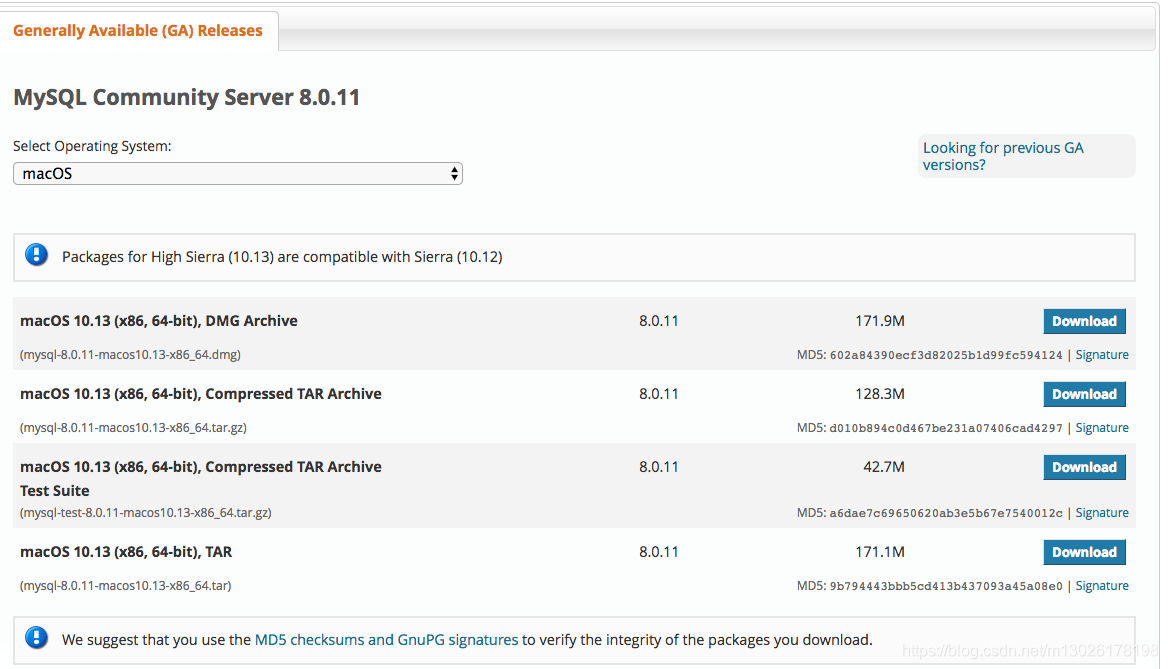This screenshot has width=1168, height=669.
Task: Open Signature link for the Test Suite
Action: click(x=1102, y=513)
